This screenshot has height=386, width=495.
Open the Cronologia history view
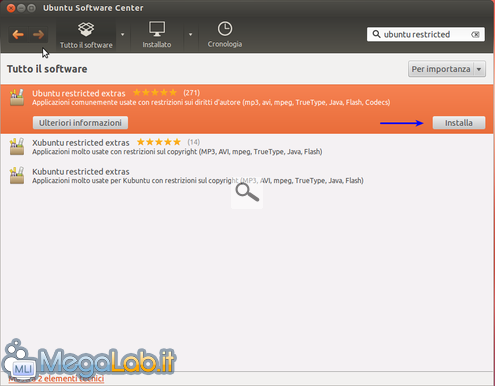(x=225, y=35)
